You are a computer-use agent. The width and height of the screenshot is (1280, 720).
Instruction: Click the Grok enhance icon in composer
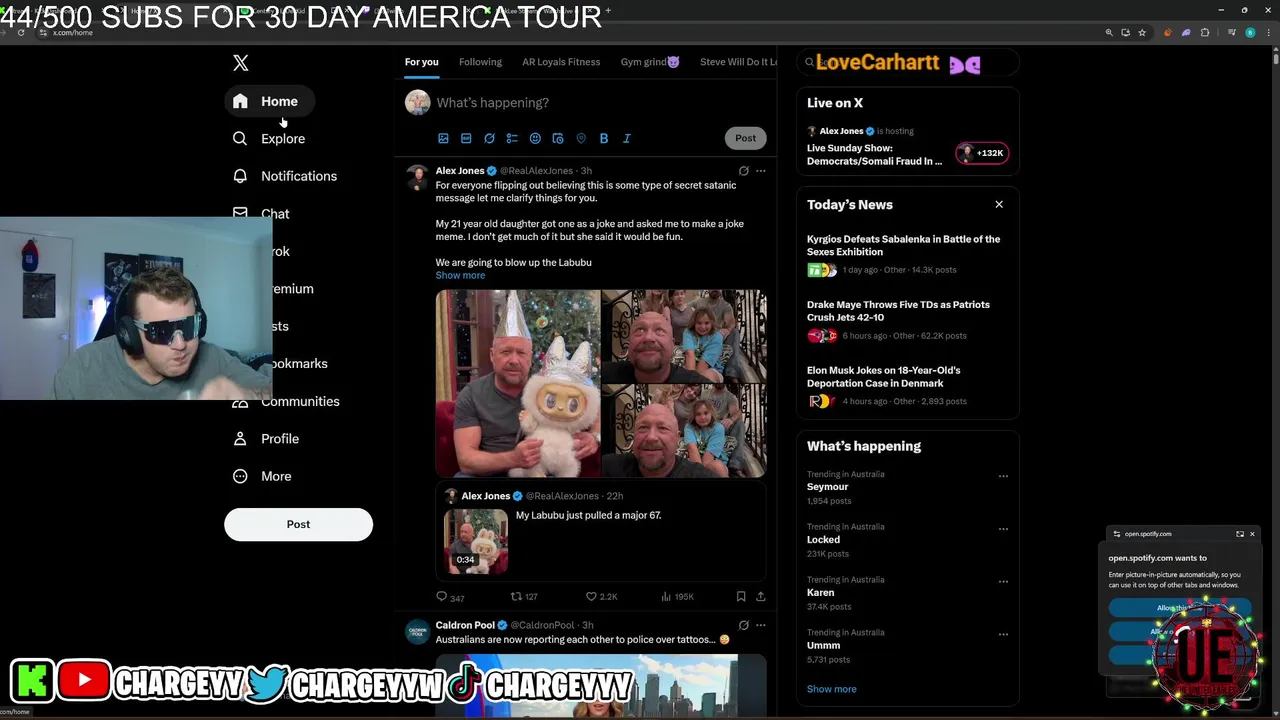coord(489,138)
